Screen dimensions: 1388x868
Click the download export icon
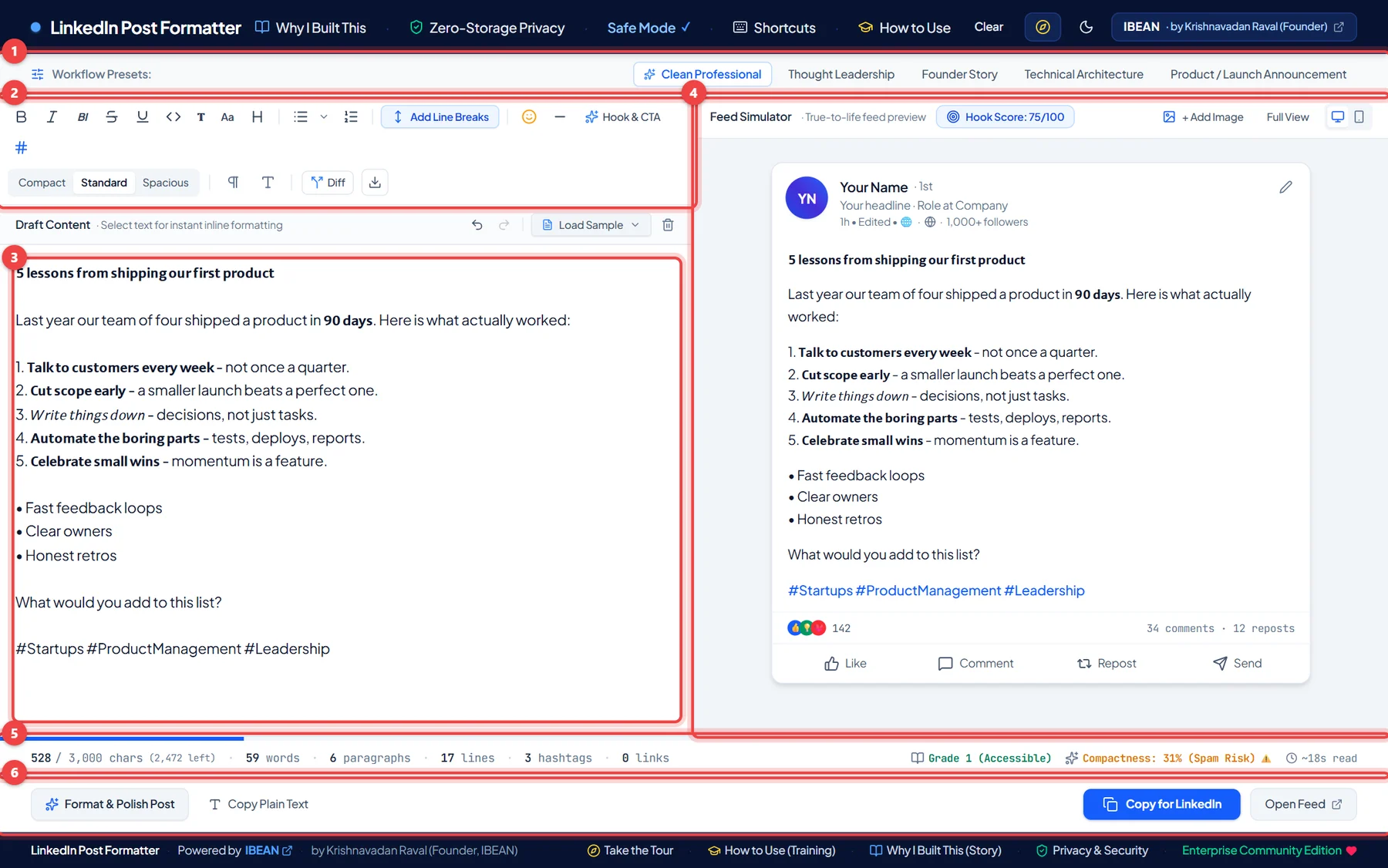coord(375,183)
